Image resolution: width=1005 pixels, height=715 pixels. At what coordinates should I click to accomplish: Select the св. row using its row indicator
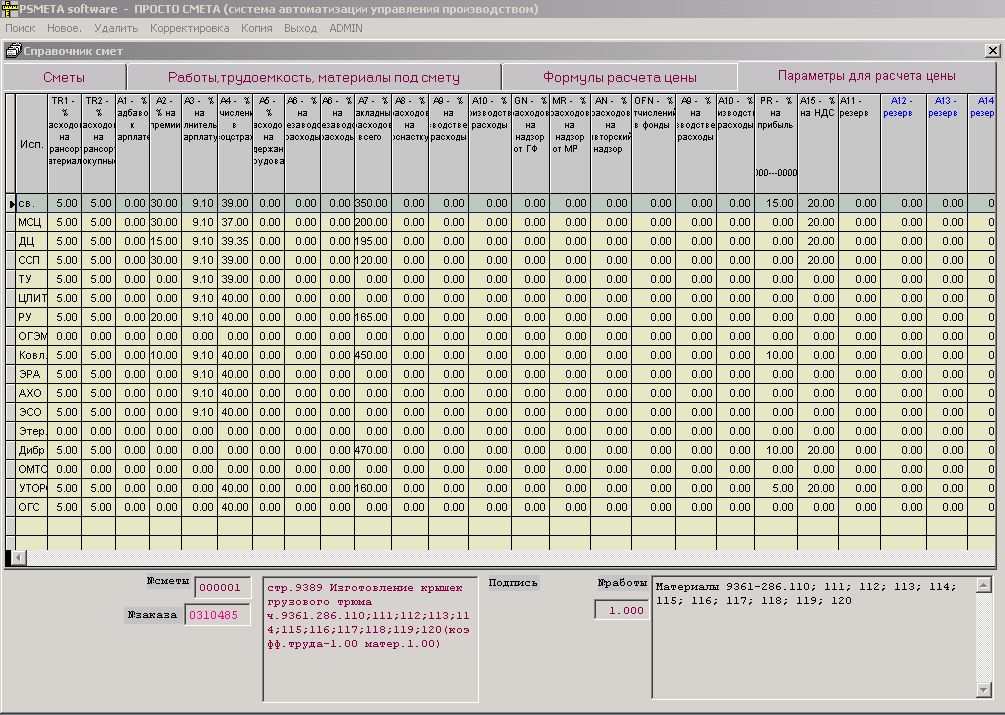click(x=10, y=203)
